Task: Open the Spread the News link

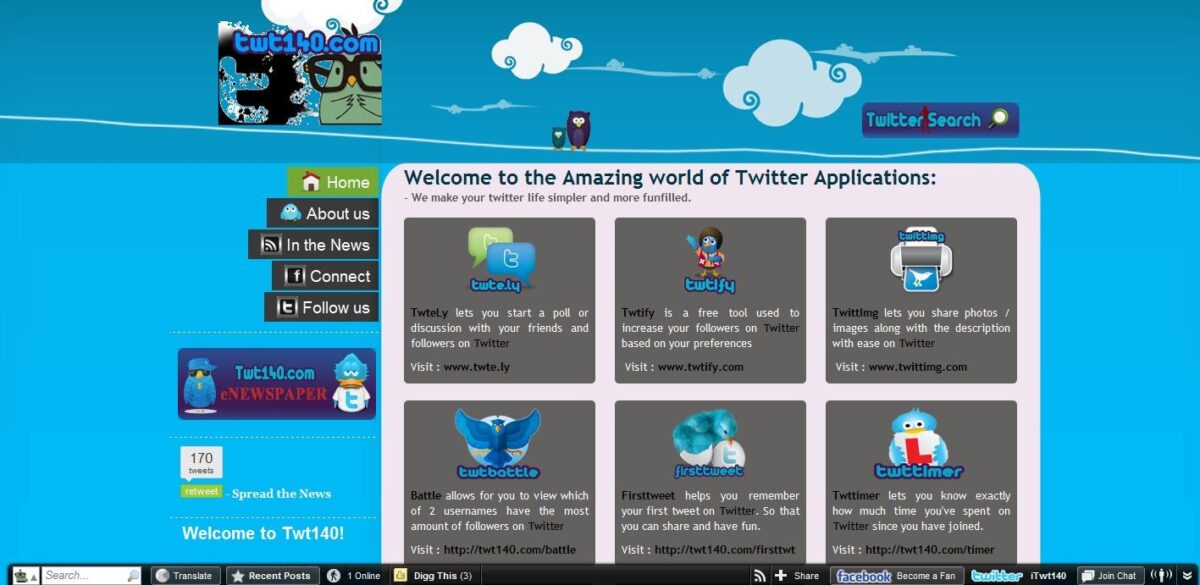Action: (281, 493)
